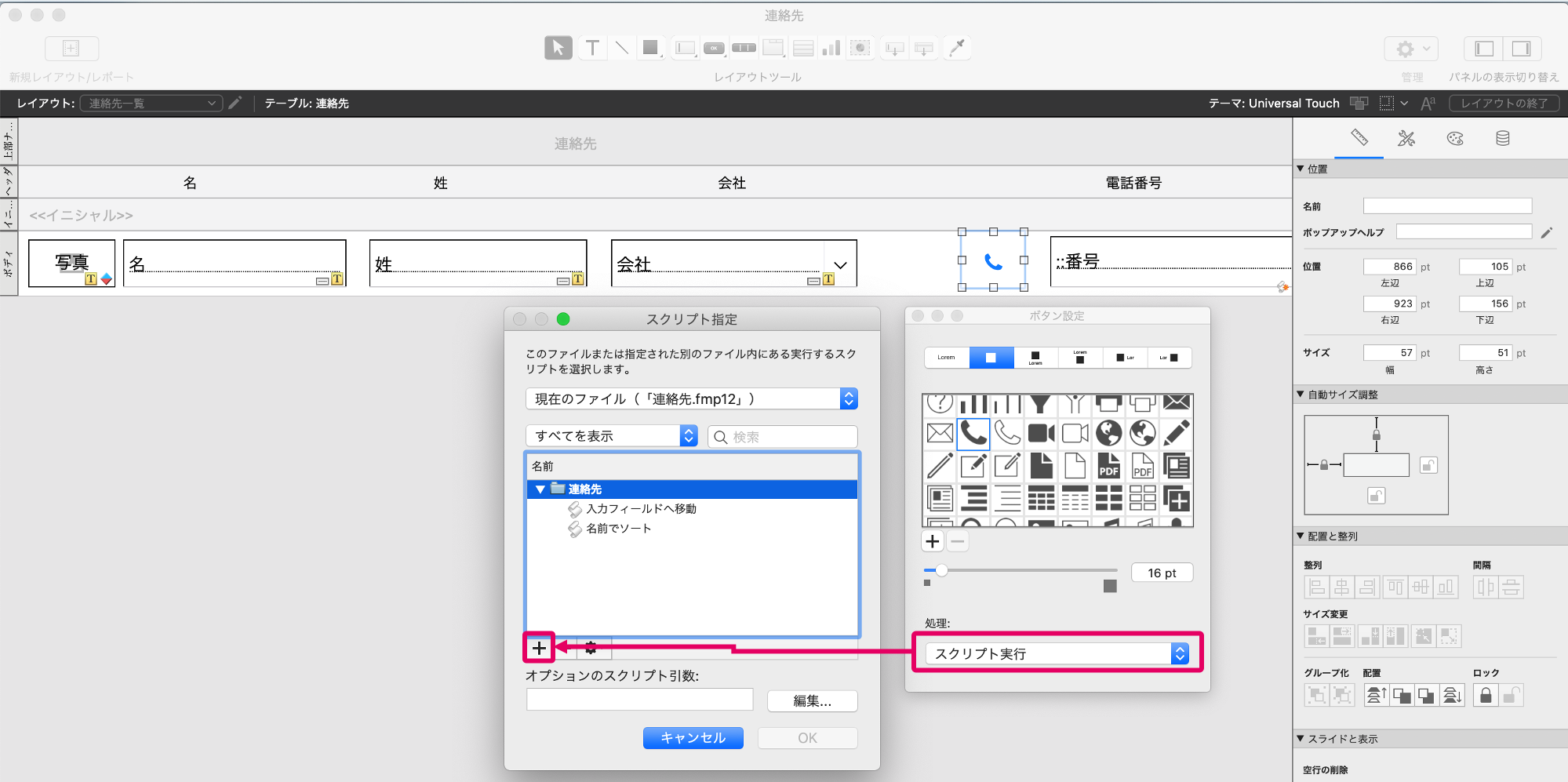1568x782 pixels.
Task: Open the gear menu below the script list
Action: [x=591, y=648]
